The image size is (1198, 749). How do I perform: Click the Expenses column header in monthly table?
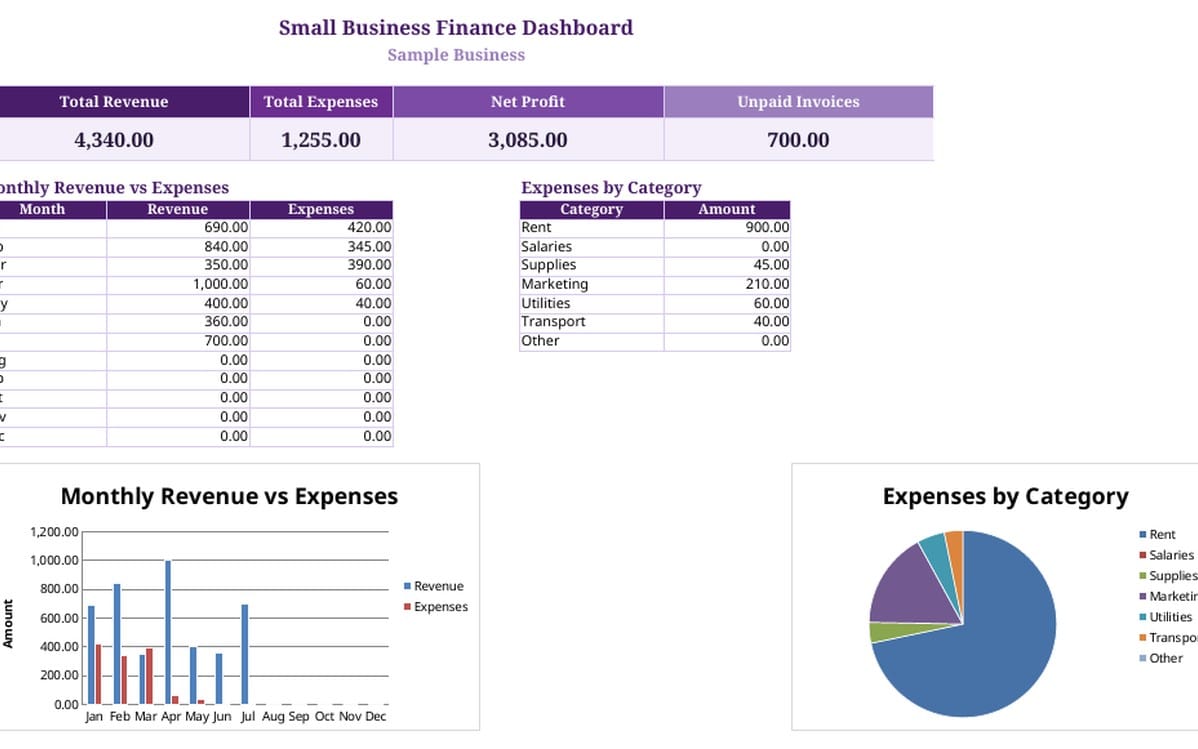(x=321, y=209)
